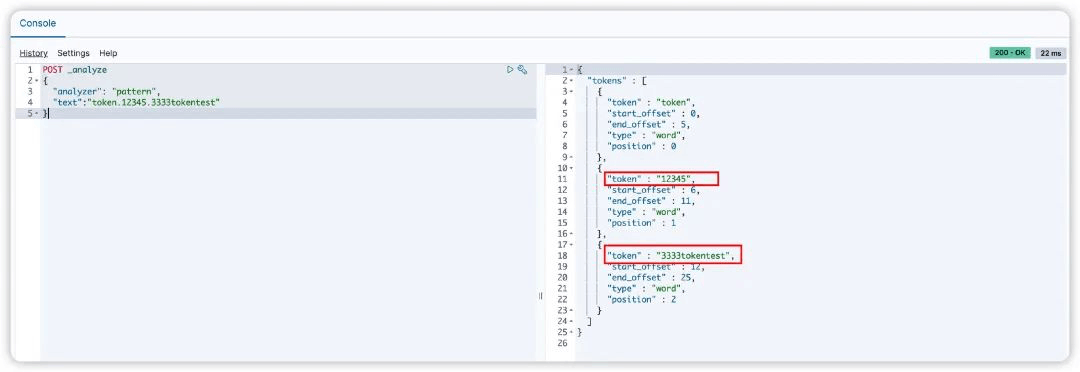Collapse the tokens array fold at line 2
This screenshot has height=372, width=1080.
(x=572, y=81)
